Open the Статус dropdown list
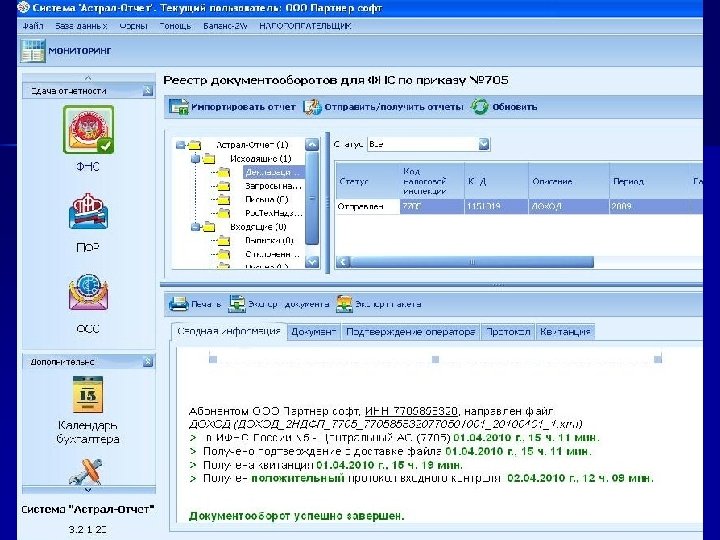 pyautogui.click(x=484, y=144)
